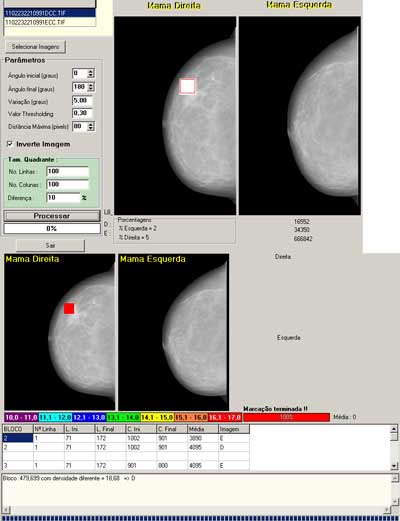Click the Variação (graus) input field
Image resolution: width=400 pixels, height=521 pixels.
[x=82, y=100]
